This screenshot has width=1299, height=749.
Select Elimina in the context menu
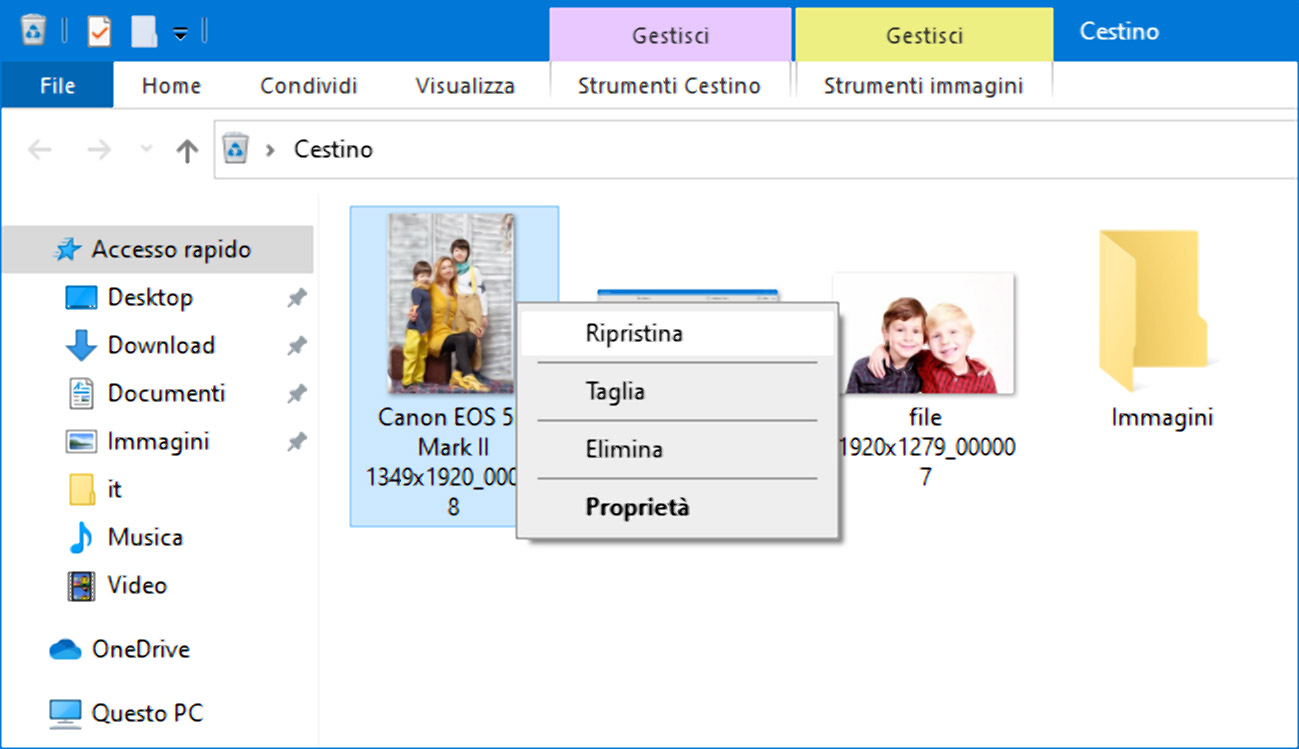point(624,450)
